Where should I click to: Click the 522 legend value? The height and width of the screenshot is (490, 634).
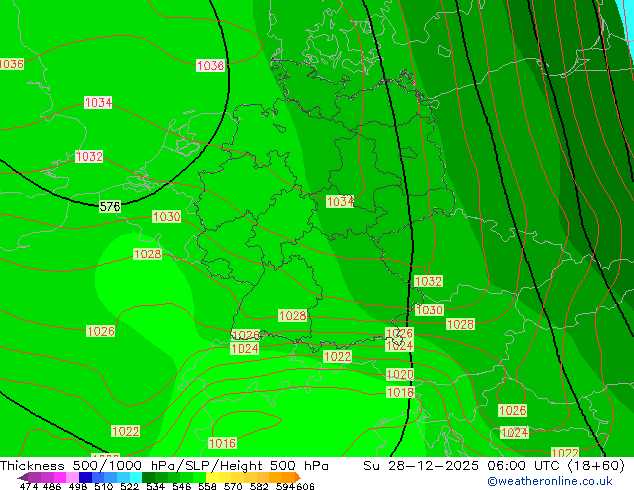(129, 486)
